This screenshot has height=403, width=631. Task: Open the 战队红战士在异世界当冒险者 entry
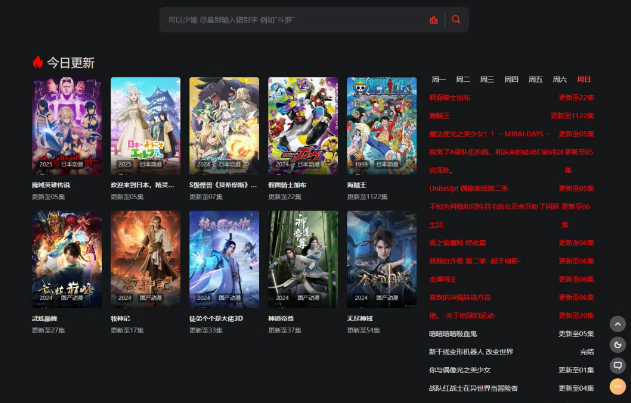click(x=511, y=388)
